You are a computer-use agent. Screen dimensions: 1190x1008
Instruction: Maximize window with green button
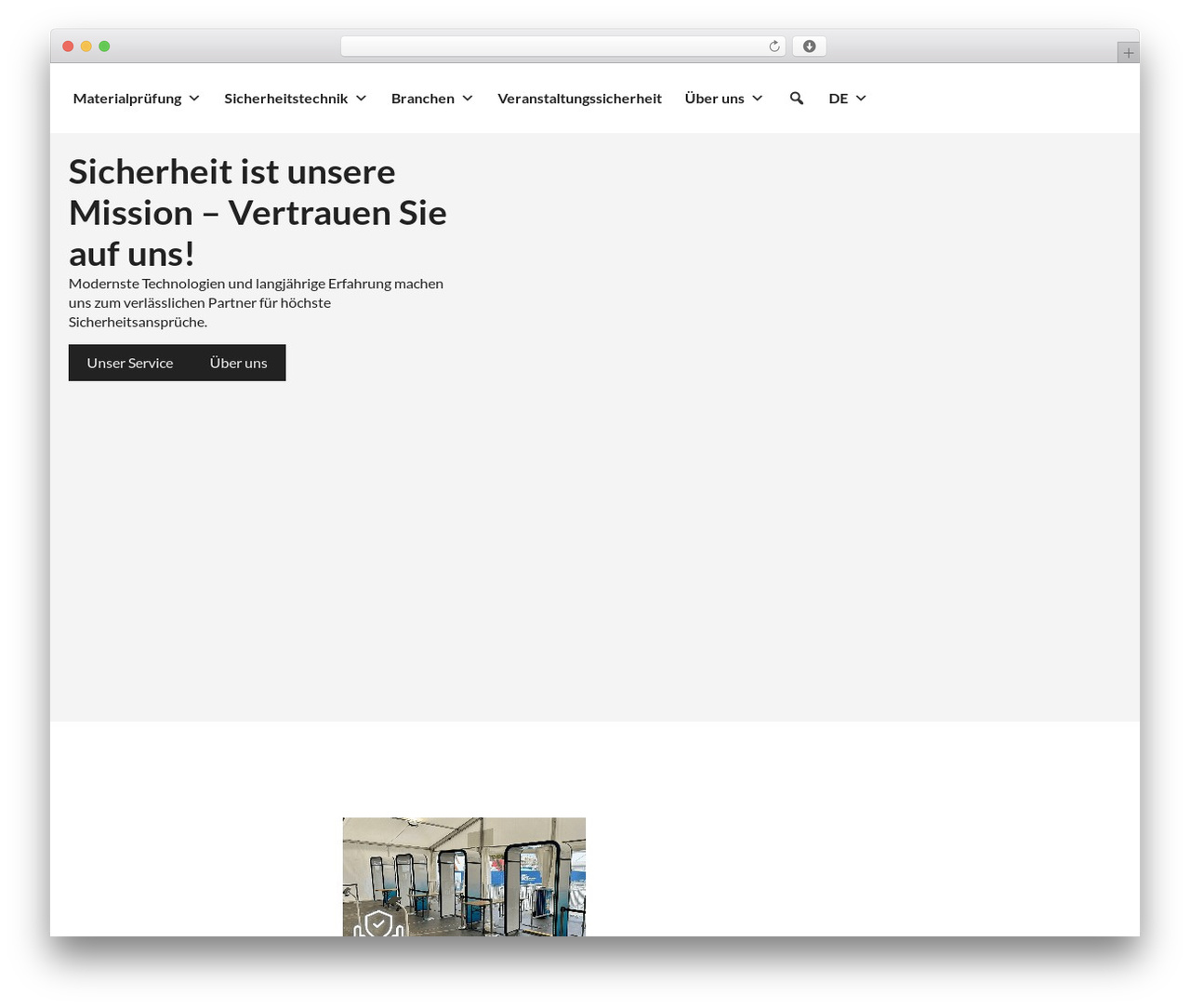point(104,46)
